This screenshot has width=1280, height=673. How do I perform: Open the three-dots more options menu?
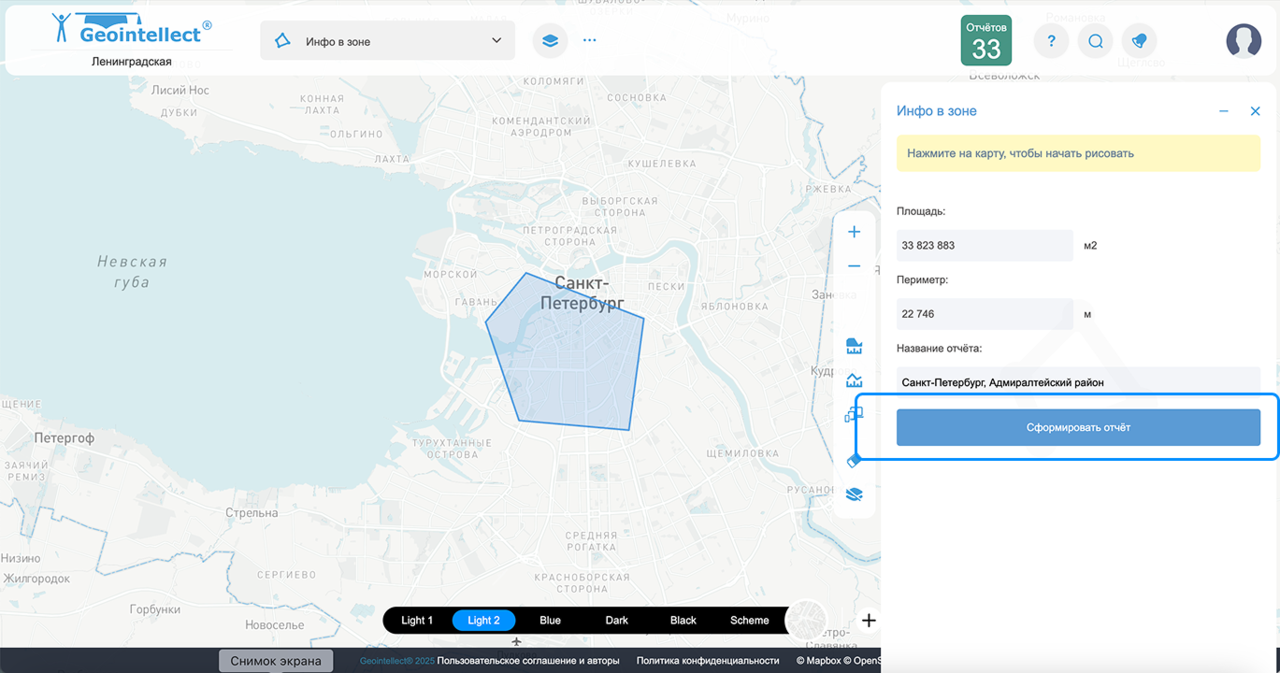coord(589,41)
